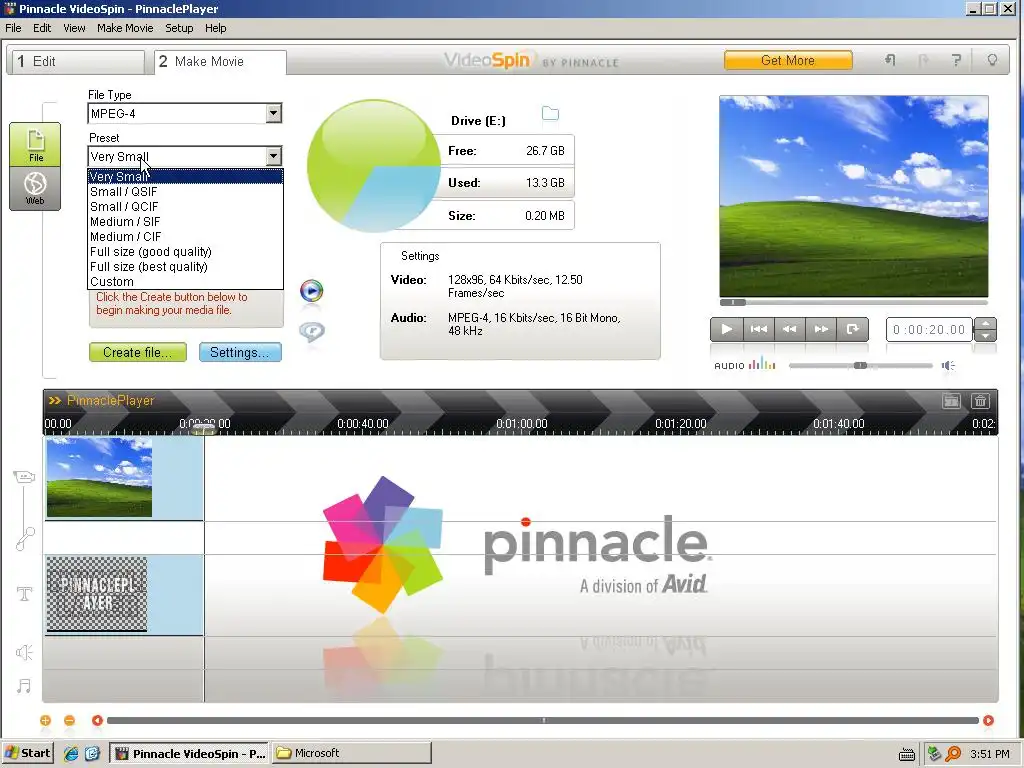Screen dimensions: 1024x768
Task: Play the preview video
Action: point(726,329)
